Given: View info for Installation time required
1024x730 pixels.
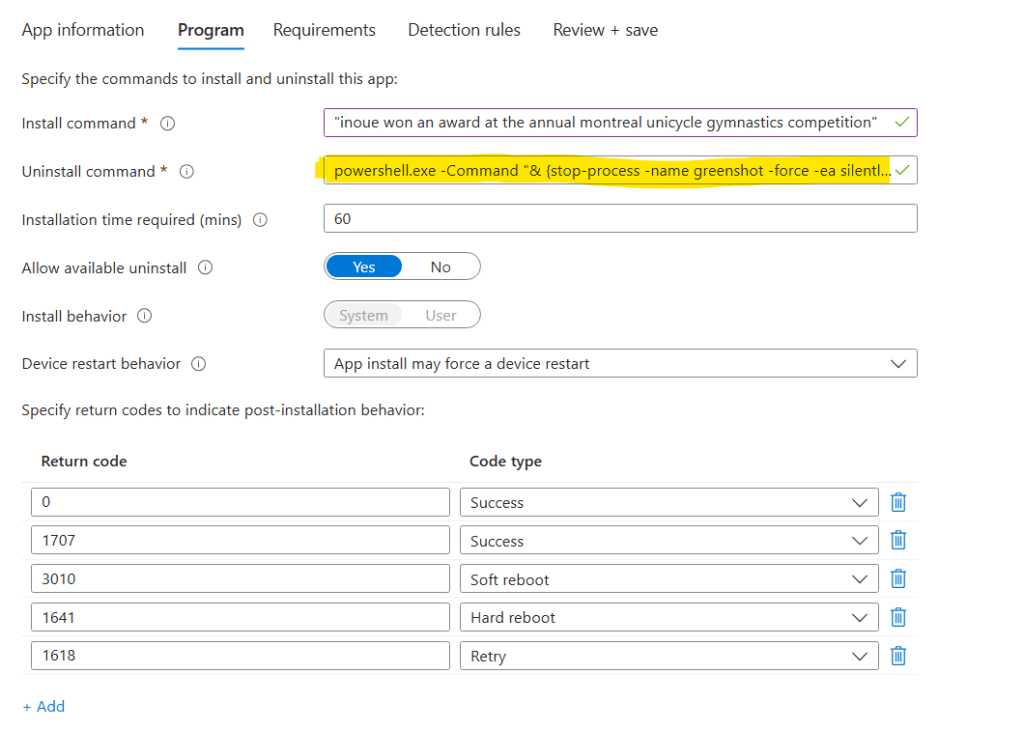Looking at the screenshot, I should pos(261,219).
